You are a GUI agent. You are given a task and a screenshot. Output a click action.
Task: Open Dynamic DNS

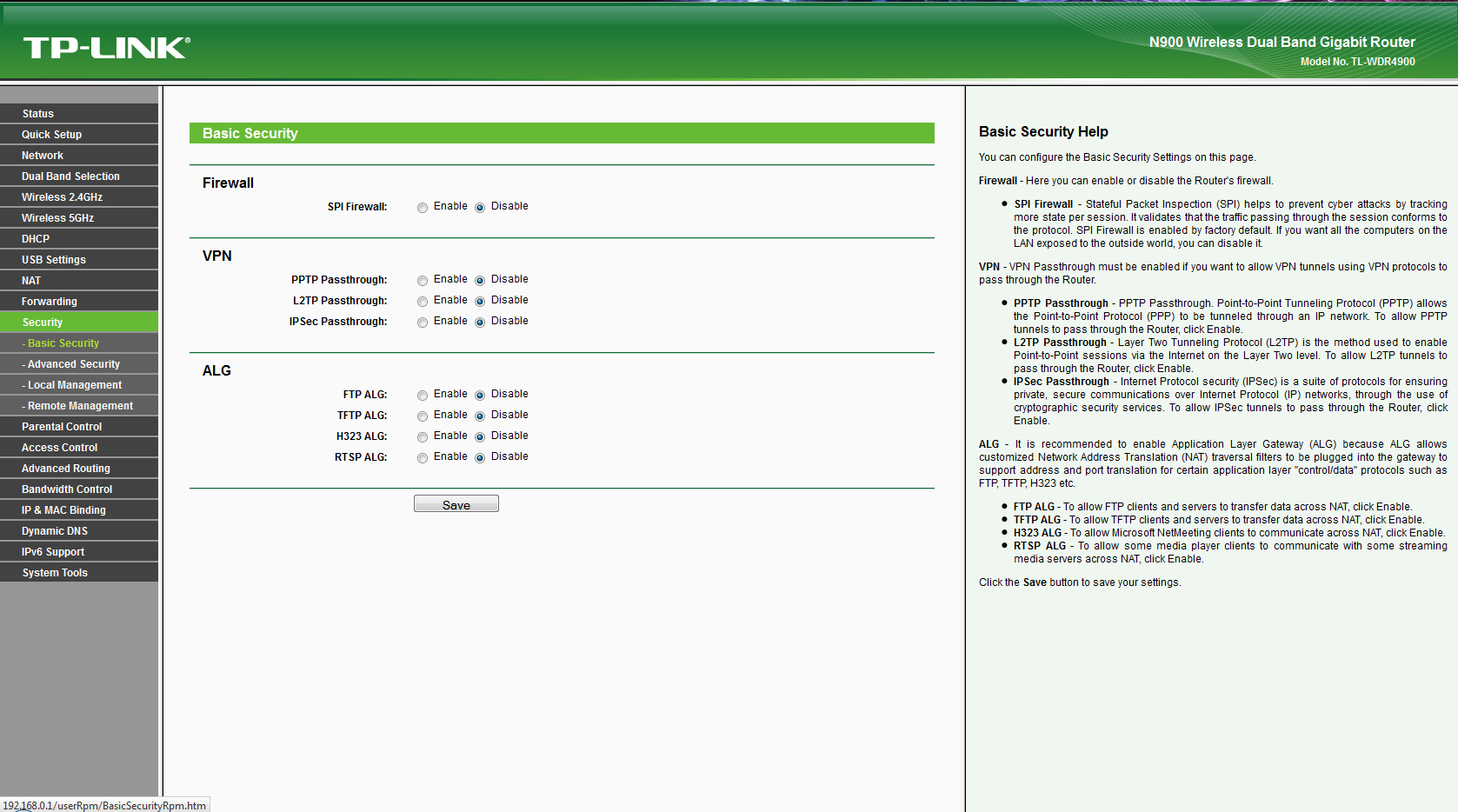pyautogui.click(x=79, y=531)
